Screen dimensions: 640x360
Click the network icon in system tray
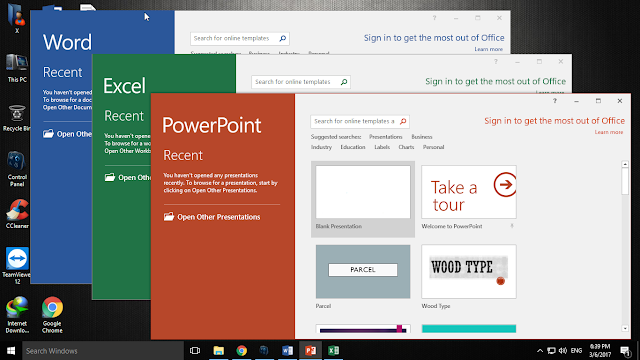pos(551,351)
